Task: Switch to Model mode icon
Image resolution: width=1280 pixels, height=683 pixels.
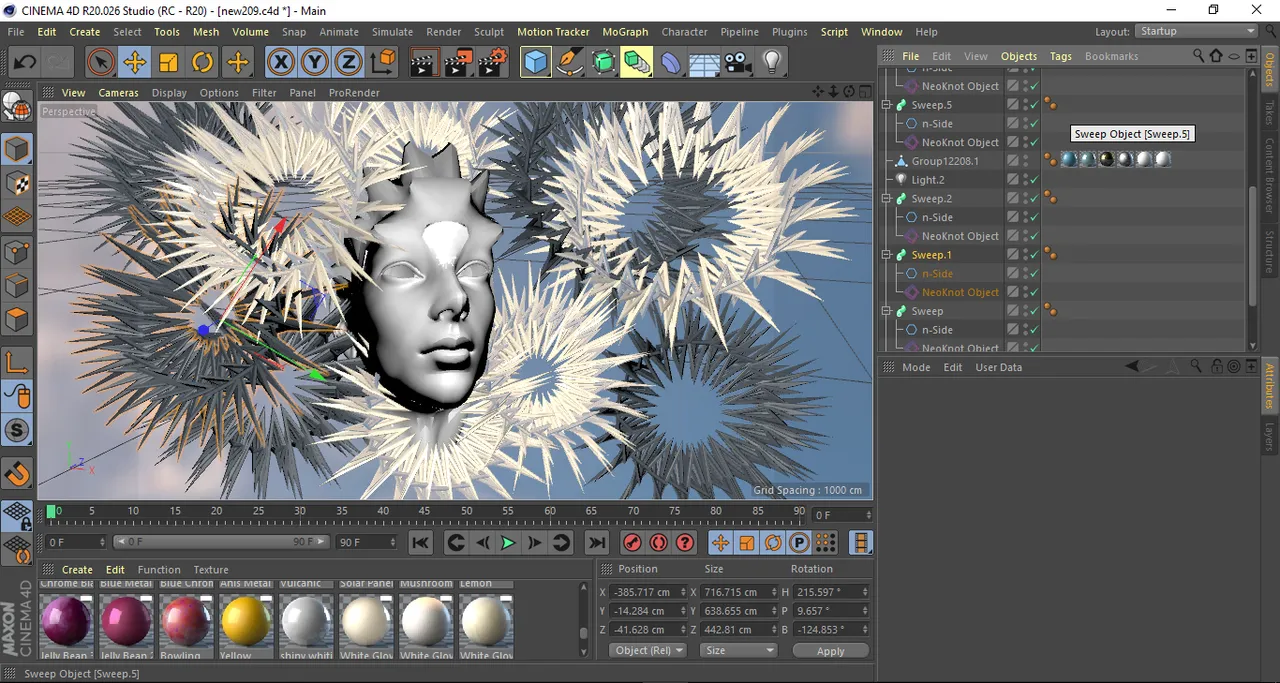Action: (17, 149)
